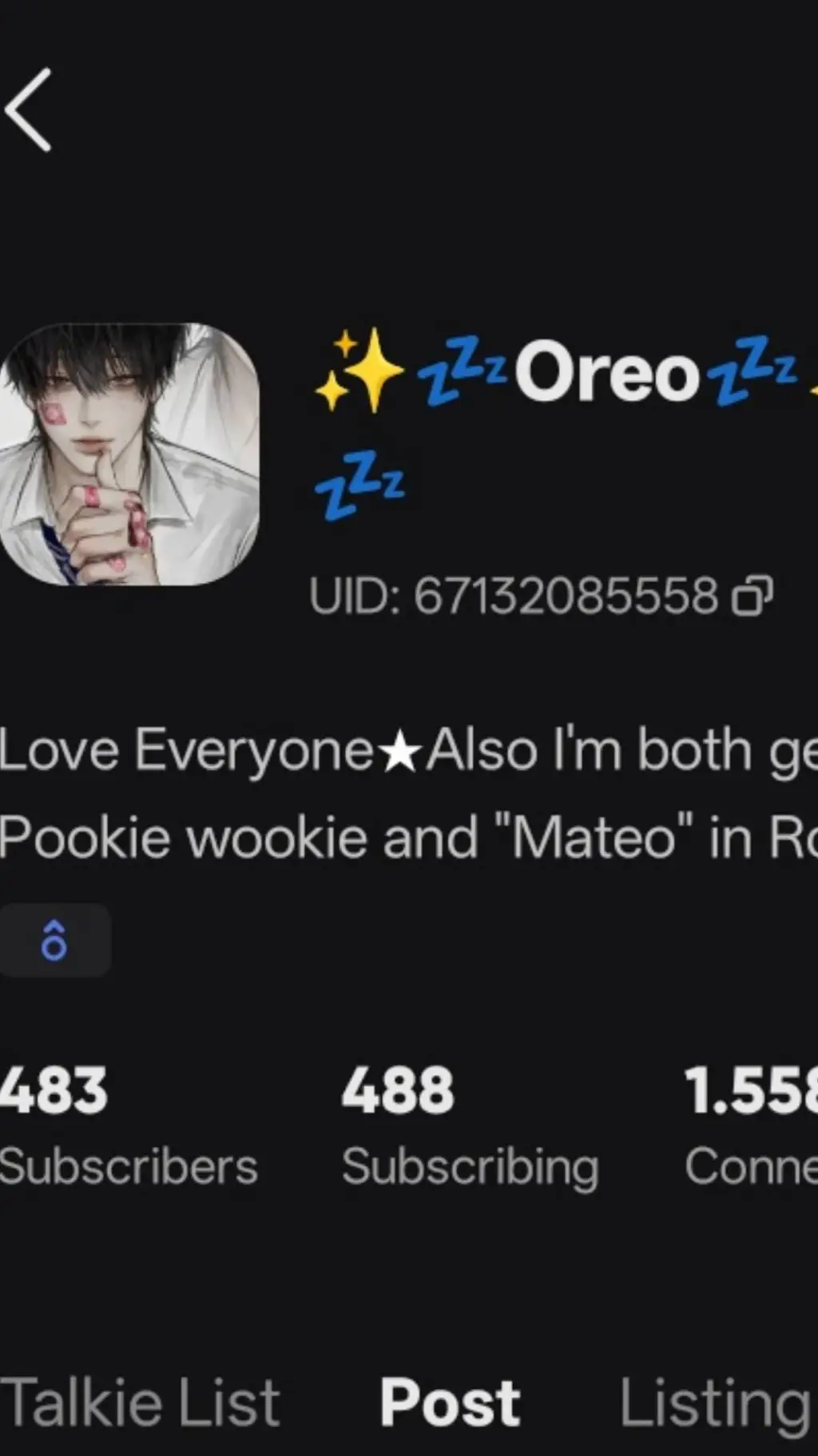Viewport: 818px width, 1456px height.
Task: Expand the bio line starting Love Everyone
Action: pos(409,751)
